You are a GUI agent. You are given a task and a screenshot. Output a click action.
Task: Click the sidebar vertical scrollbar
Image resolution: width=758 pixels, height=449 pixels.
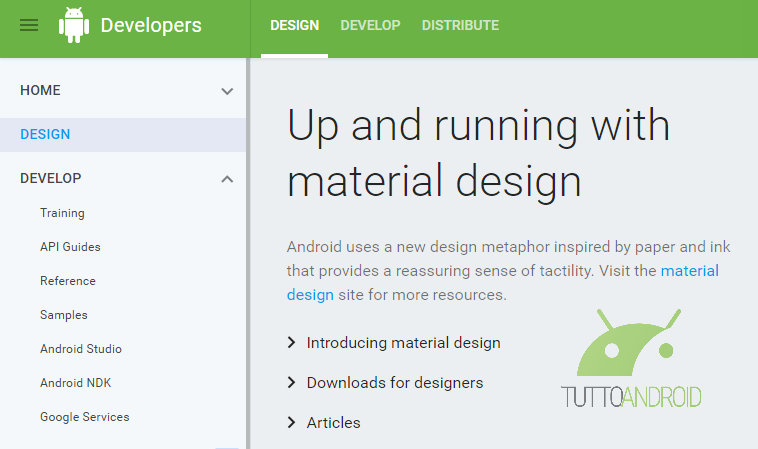coord(248,253)
